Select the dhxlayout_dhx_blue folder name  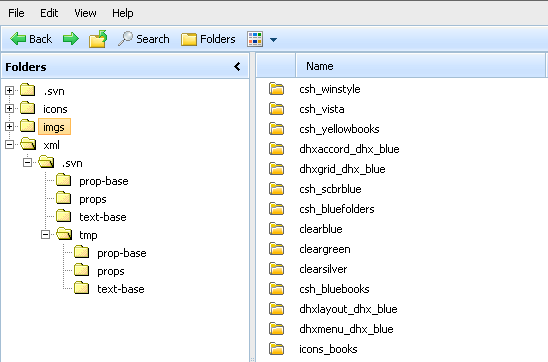coord(348,309)
